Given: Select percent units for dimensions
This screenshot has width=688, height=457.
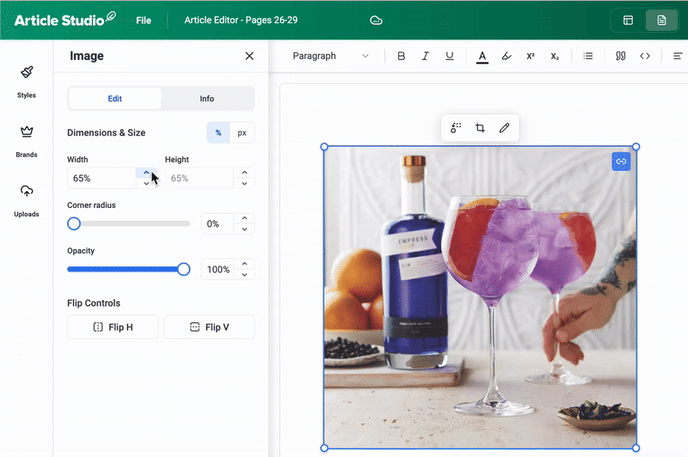Looking at the screenshot, I should (x=218, y=133).
